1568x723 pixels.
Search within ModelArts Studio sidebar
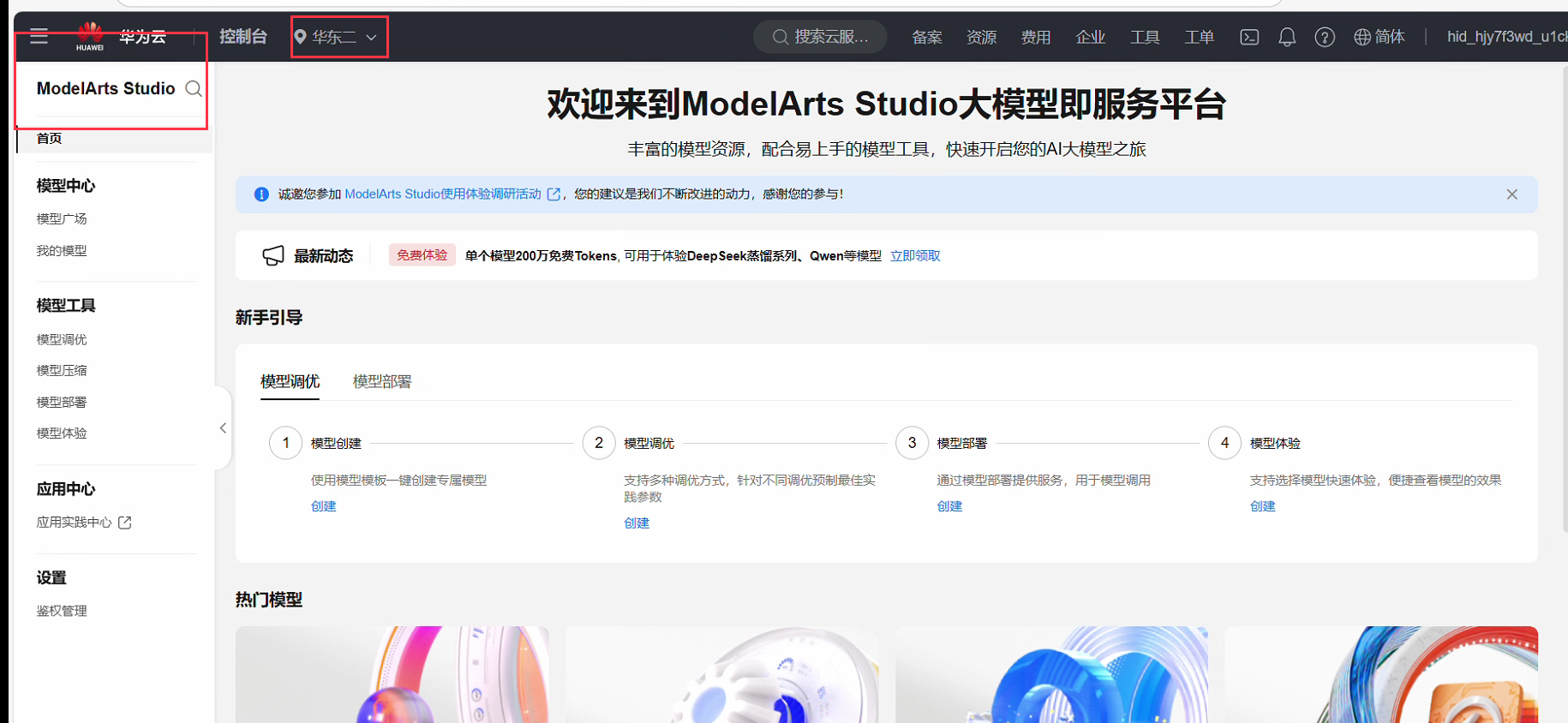click(x=194, y=88)
